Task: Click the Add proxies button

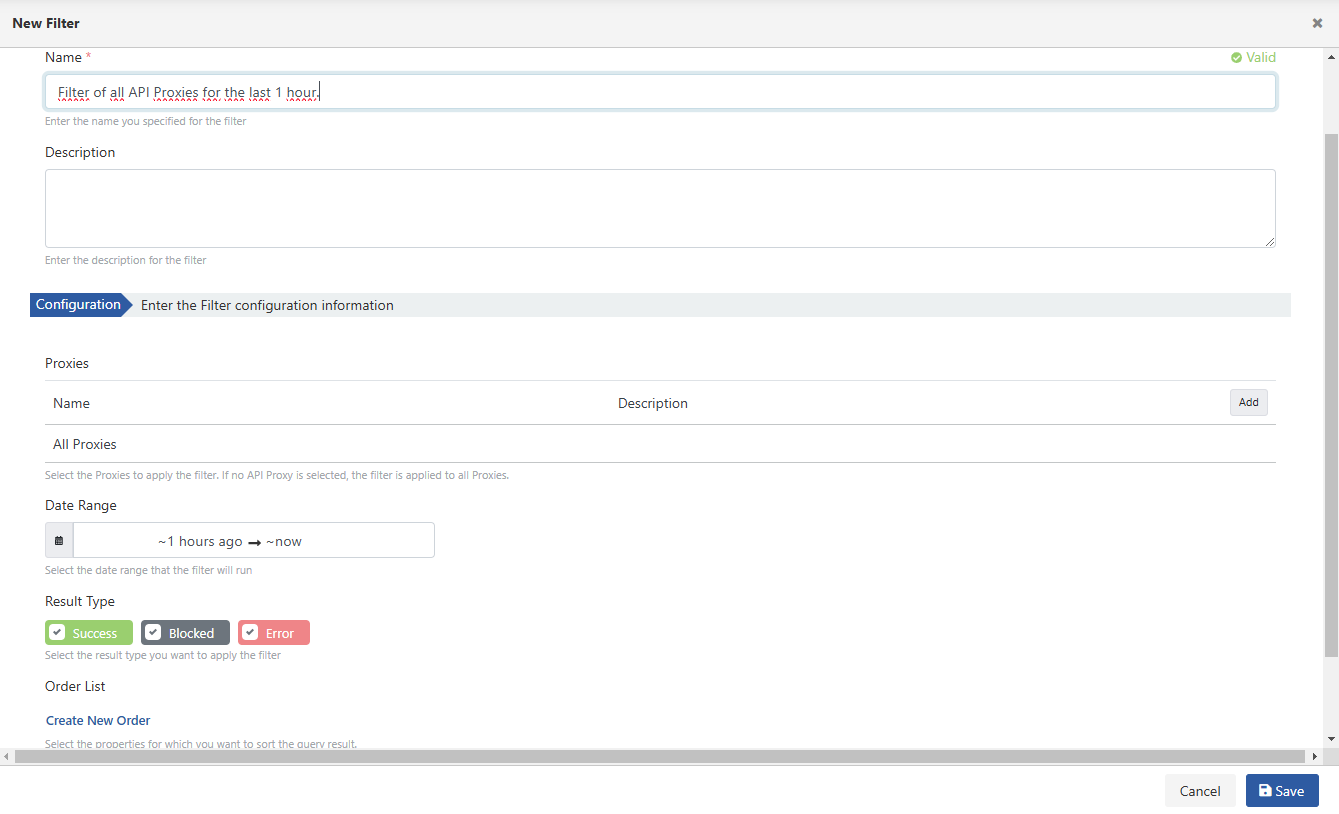Action: (x=1248, y=402)
